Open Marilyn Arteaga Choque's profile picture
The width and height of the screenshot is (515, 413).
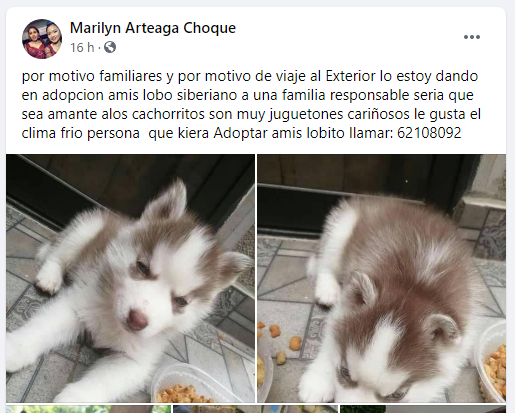point(42,39)
